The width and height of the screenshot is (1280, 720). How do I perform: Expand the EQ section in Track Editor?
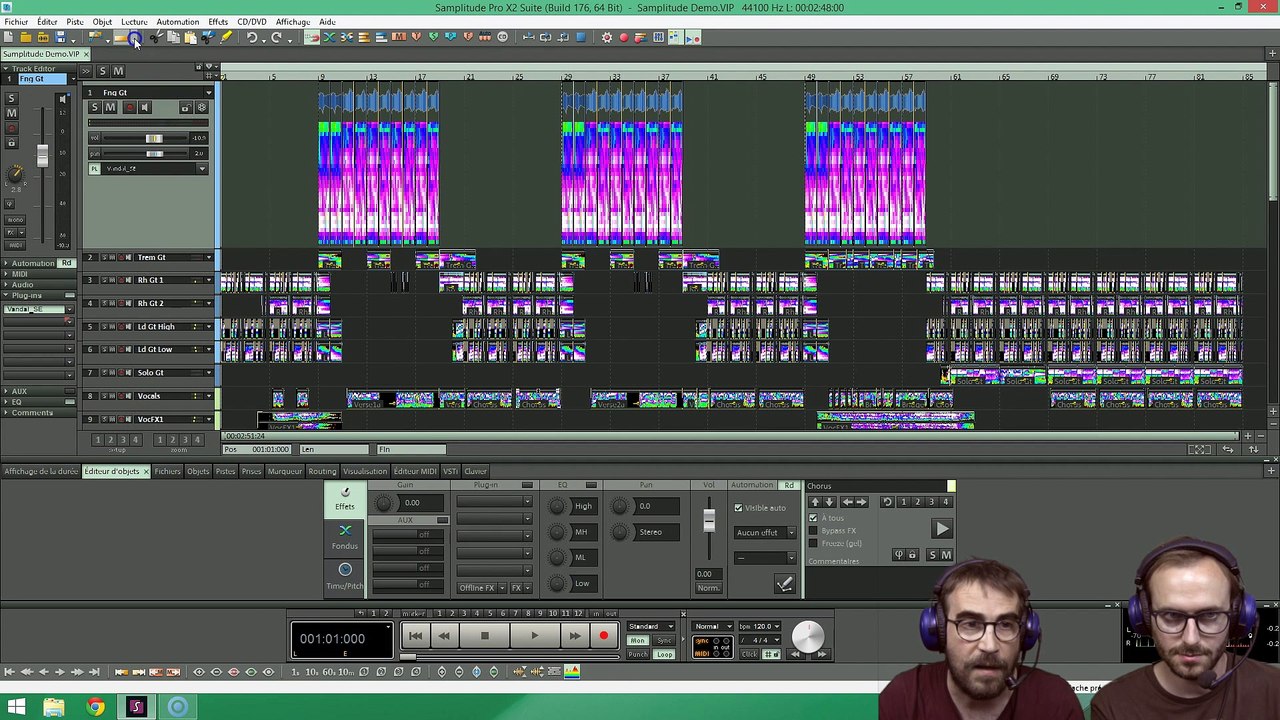pos(16,402)
